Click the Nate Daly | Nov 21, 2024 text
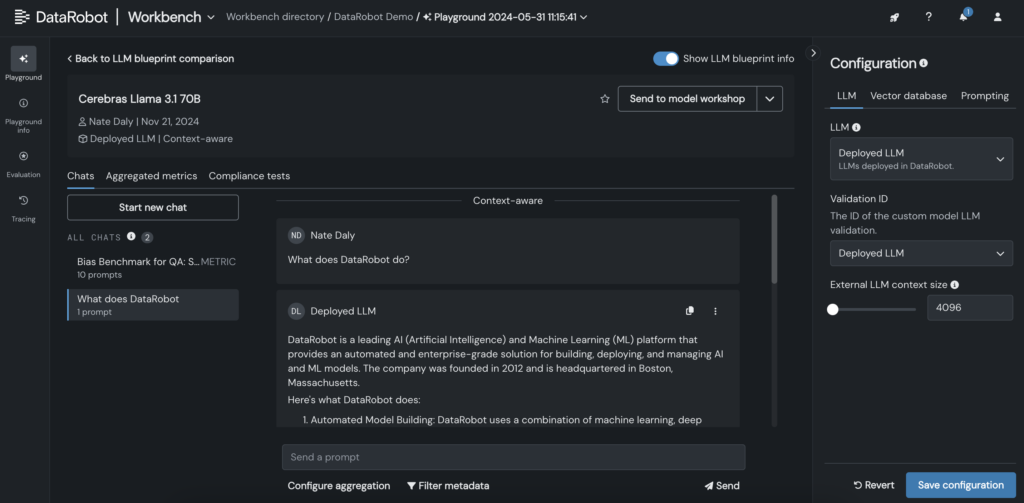 [138, 122]
